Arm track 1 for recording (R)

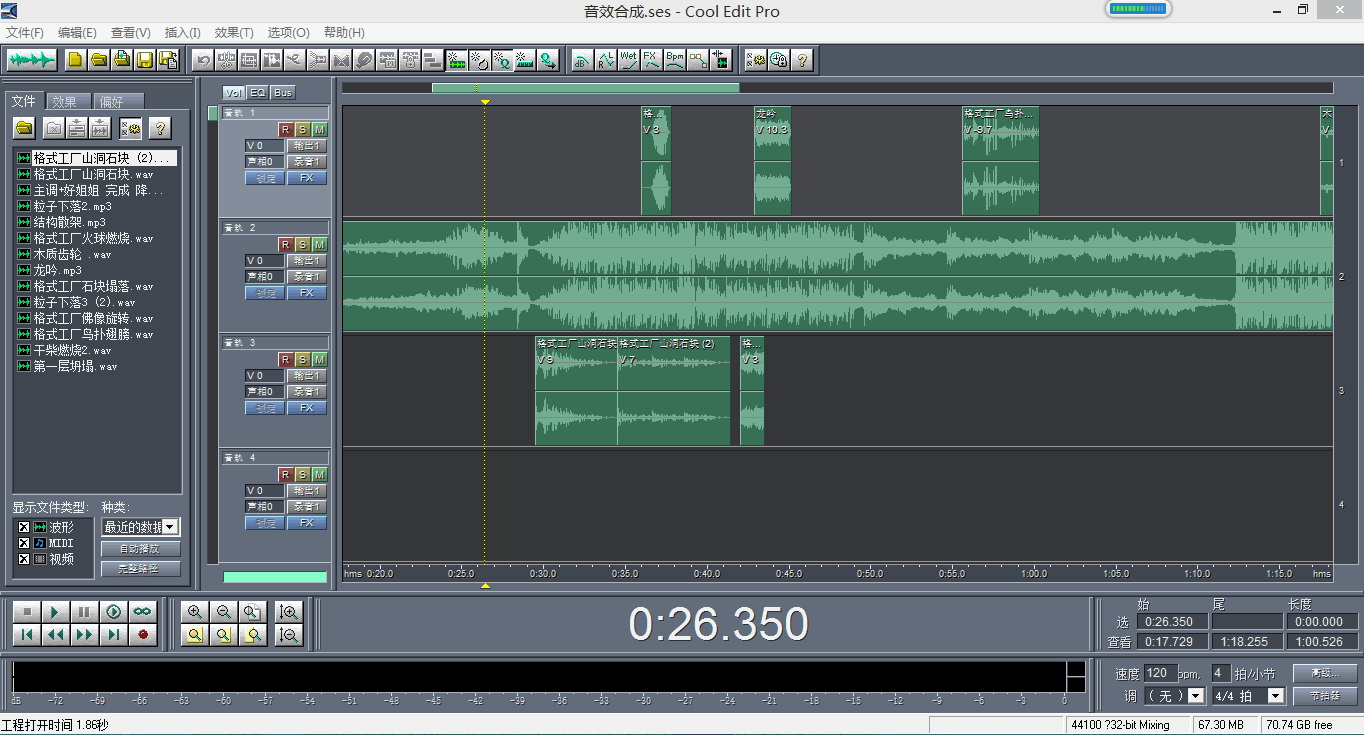point(285,129)
